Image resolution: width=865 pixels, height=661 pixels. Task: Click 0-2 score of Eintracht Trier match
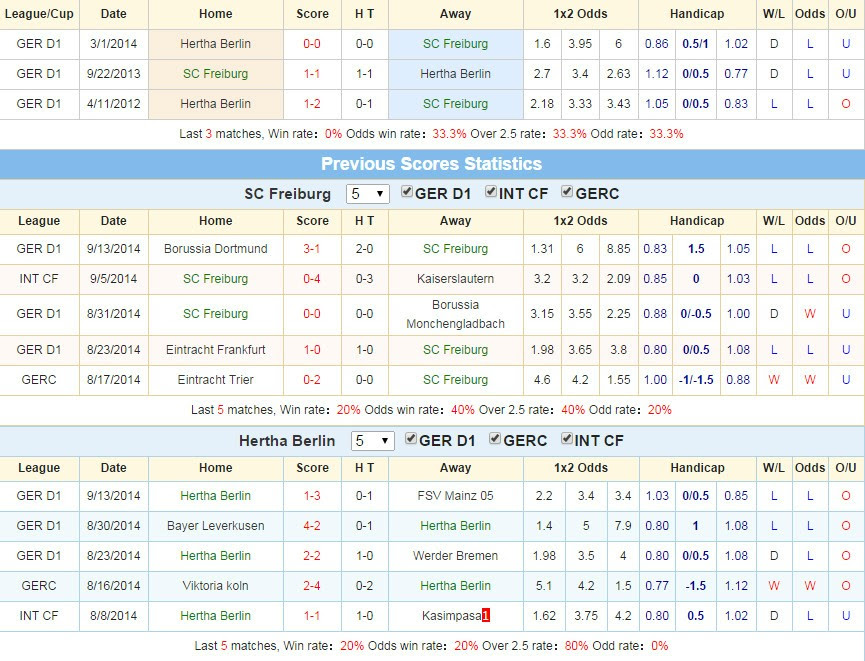point(312,380)
